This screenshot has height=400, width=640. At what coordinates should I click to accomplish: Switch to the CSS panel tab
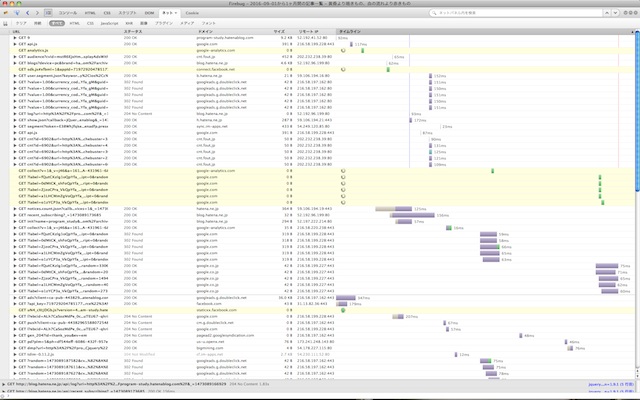tap(107, 13)
